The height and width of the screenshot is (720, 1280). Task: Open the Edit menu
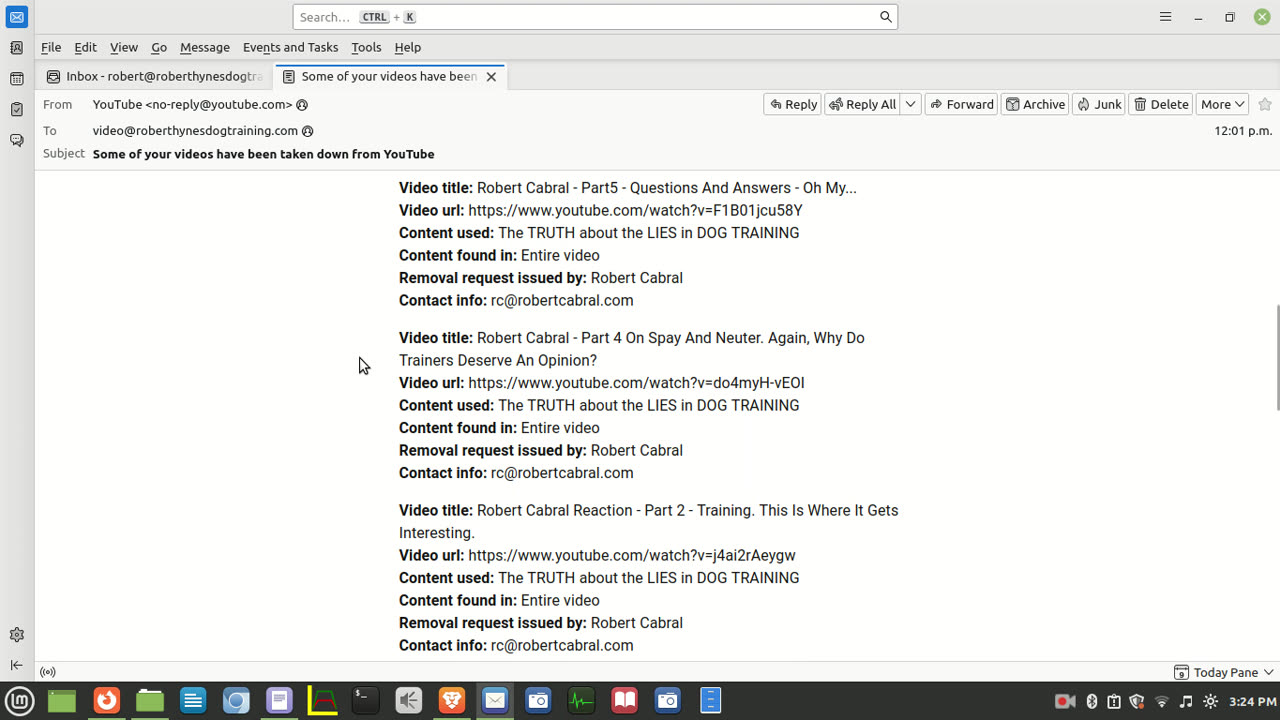point(85,47)
